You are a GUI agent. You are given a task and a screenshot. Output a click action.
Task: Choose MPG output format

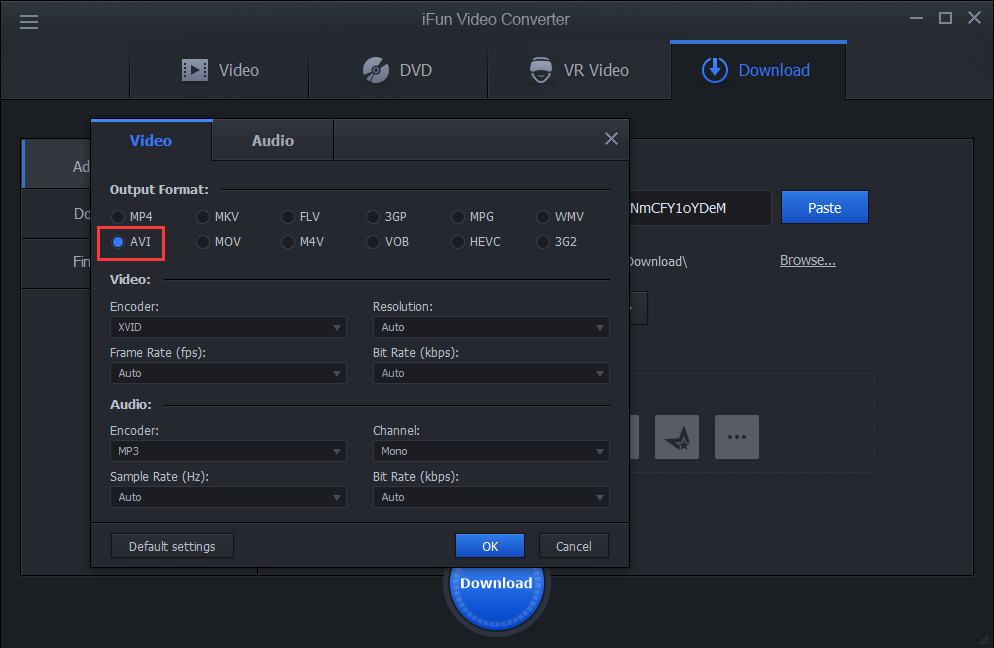(472, 217)
